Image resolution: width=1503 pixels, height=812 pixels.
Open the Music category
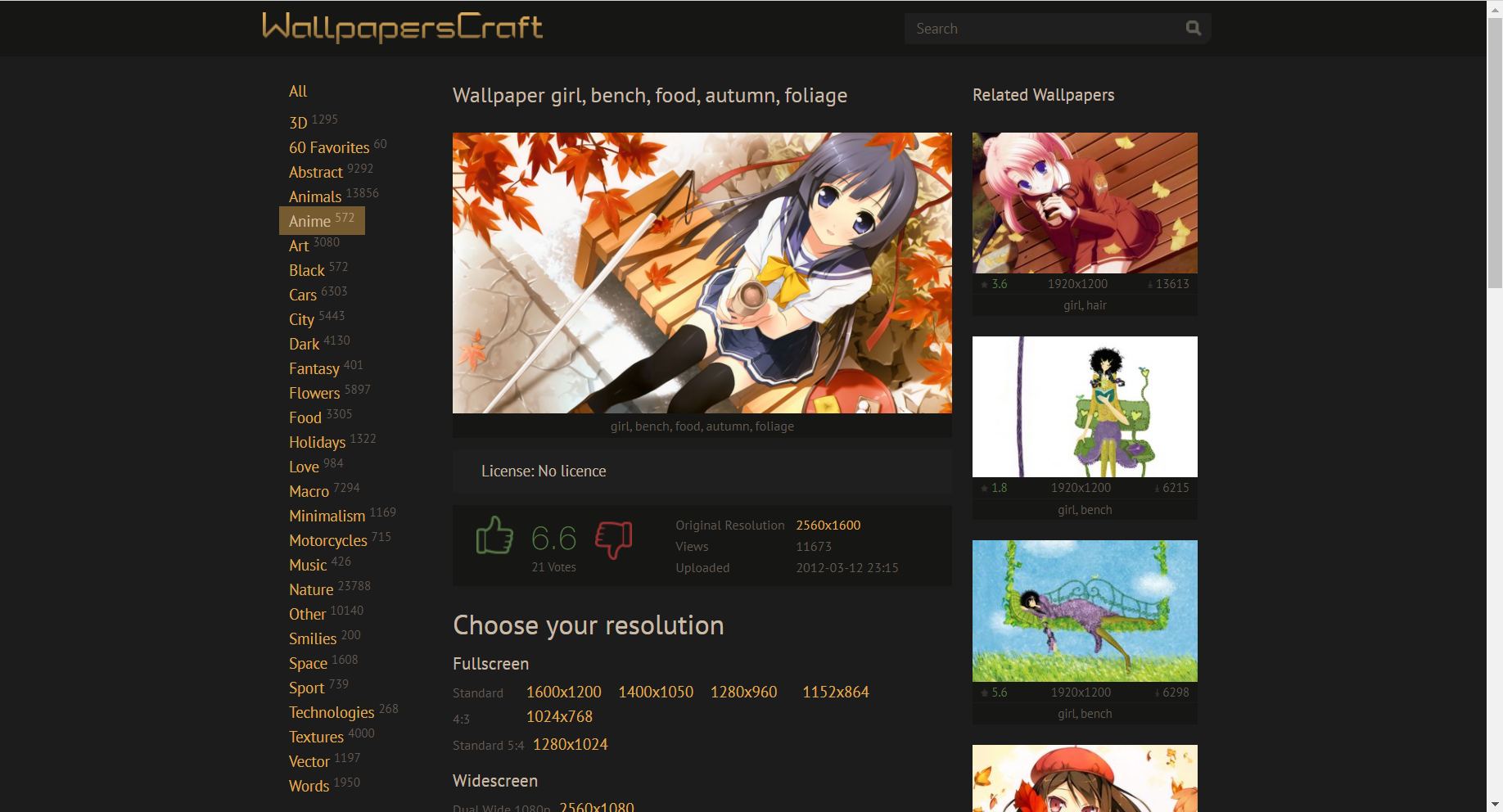point(308,565)
